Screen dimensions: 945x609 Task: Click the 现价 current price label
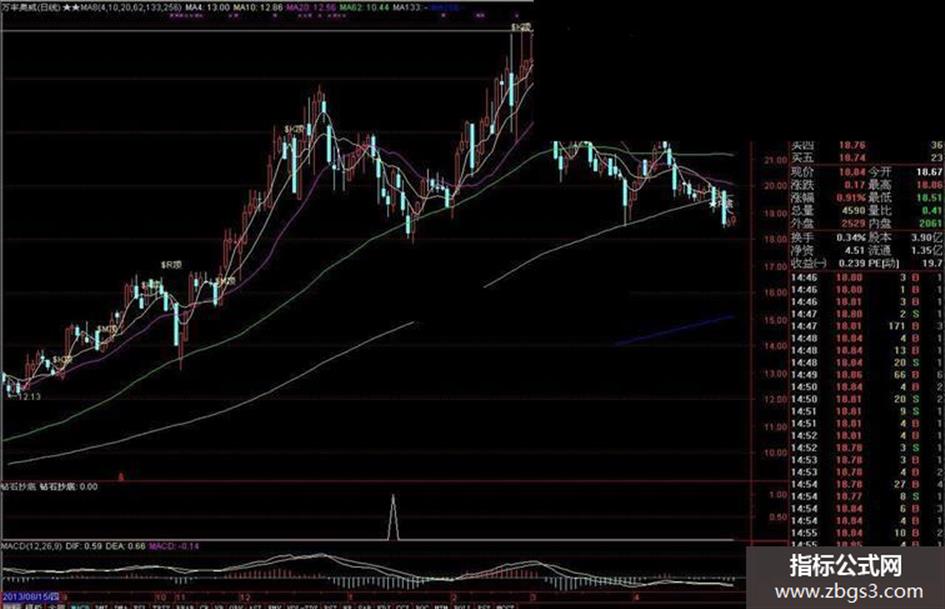802,172
